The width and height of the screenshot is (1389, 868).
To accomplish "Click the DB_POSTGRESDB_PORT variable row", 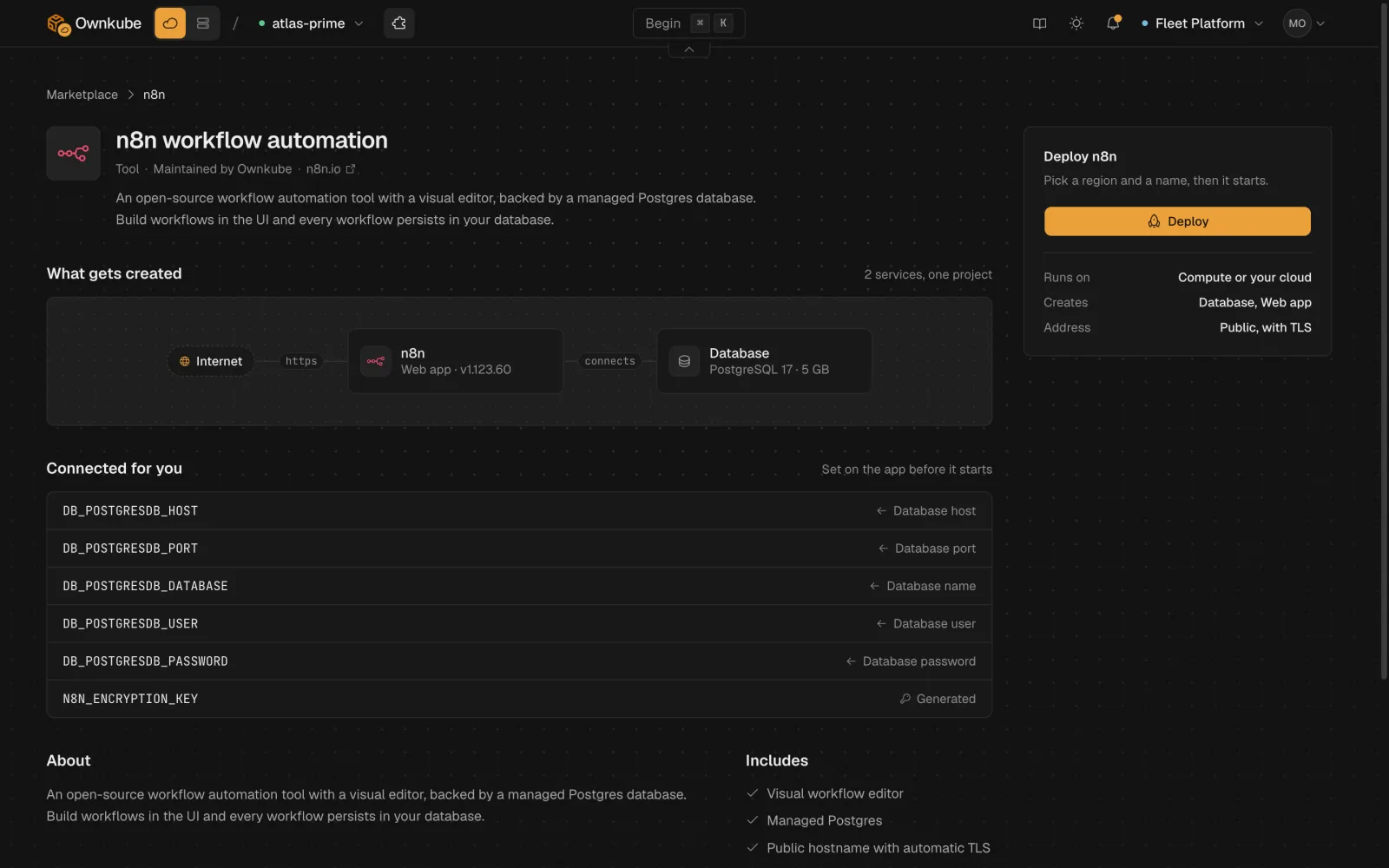I will [x=519, y=549].
